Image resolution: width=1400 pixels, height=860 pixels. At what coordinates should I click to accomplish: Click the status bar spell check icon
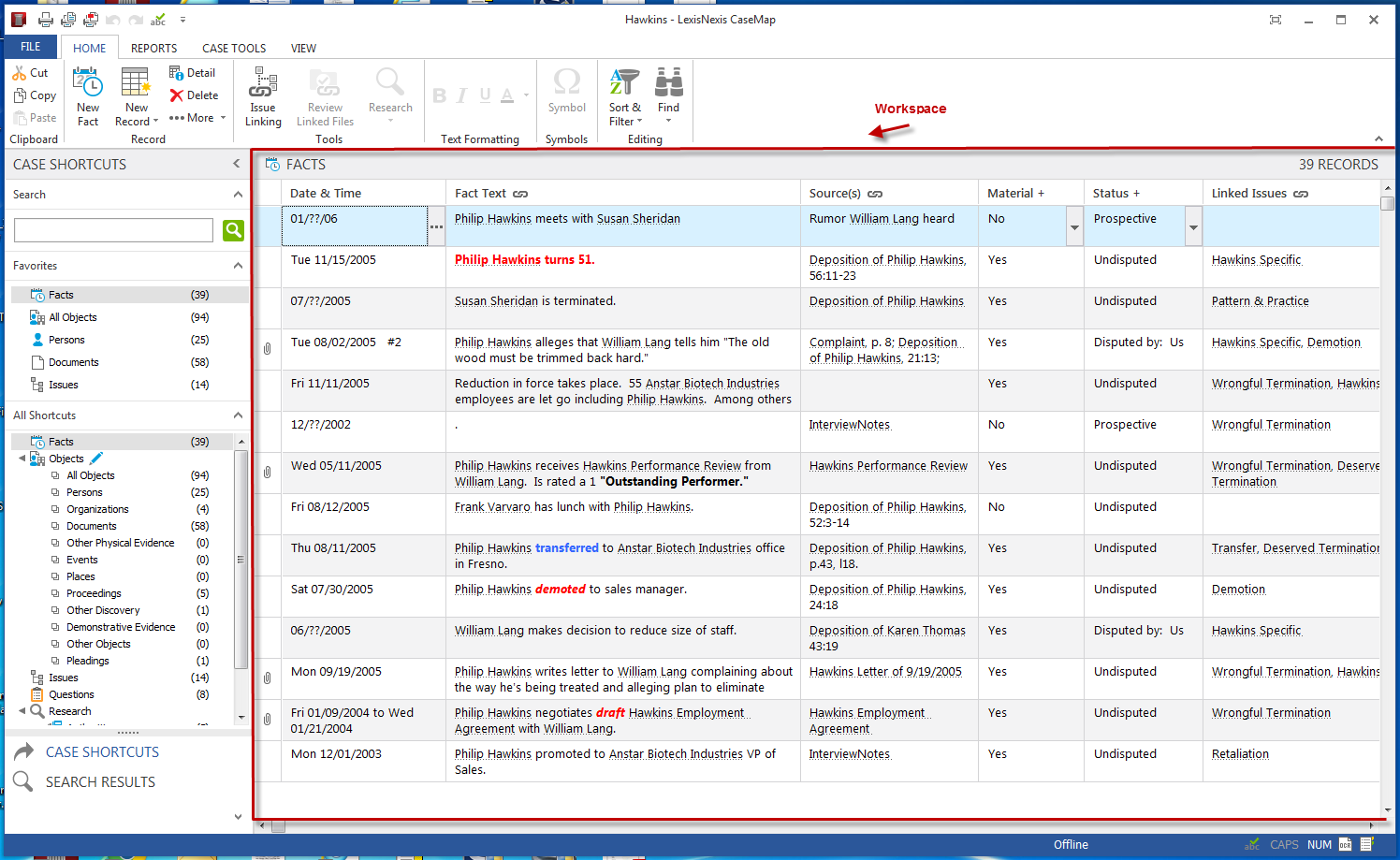[1252, 844]
